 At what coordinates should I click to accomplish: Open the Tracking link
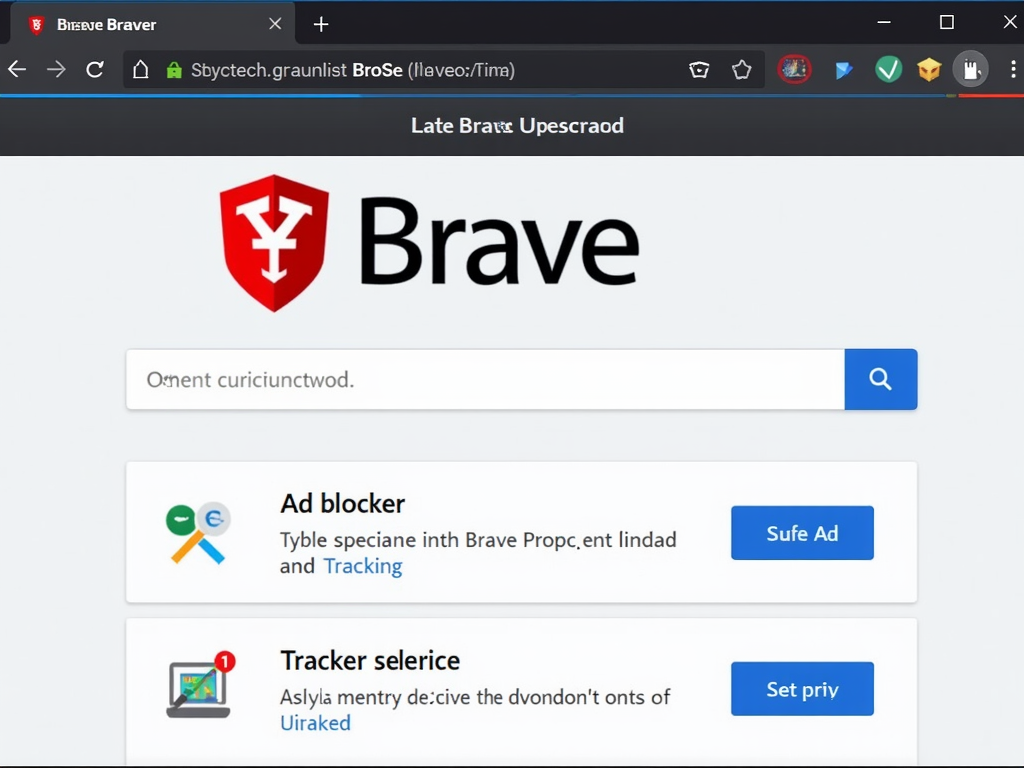[x=363, y=566]
